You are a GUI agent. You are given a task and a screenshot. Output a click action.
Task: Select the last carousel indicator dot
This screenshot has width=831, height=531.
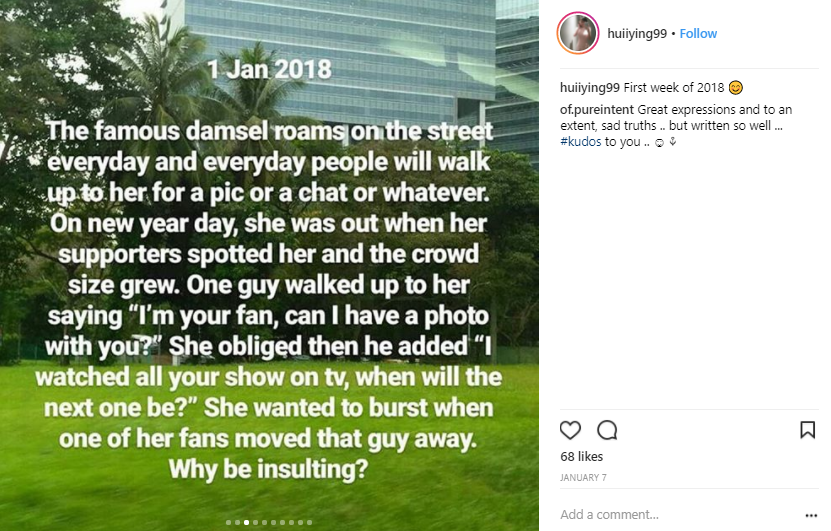(309, 522)
